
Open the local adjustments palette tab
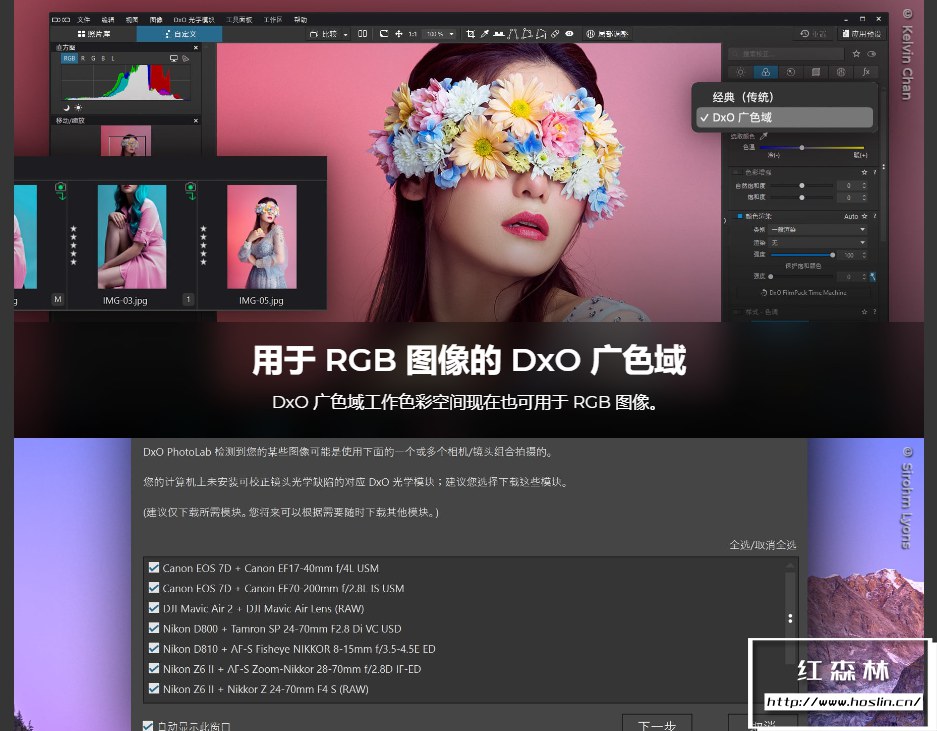click(x=841, y=72)
